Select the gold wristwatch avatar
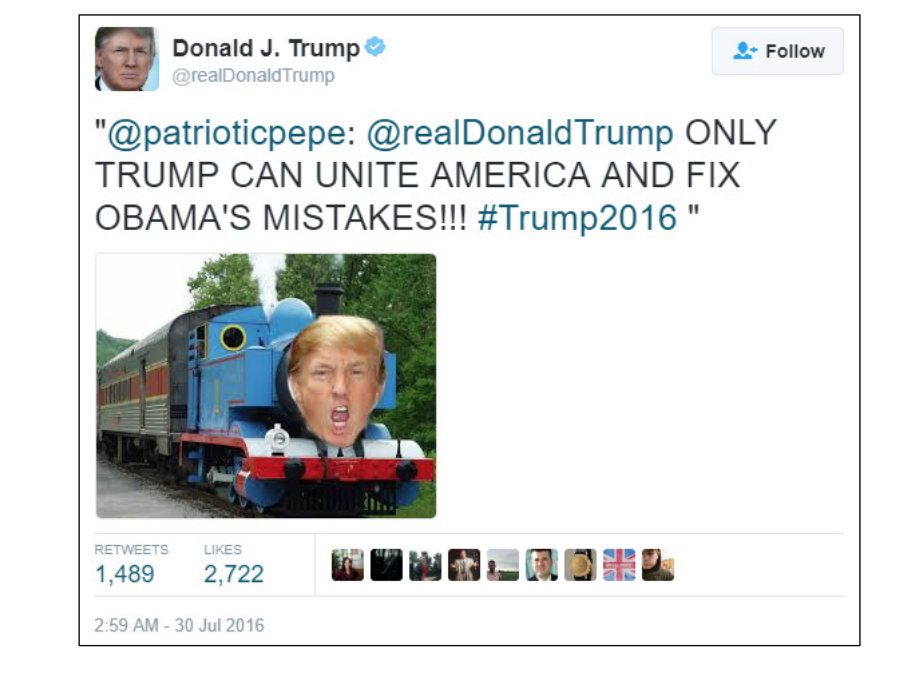 click(580, 565)
